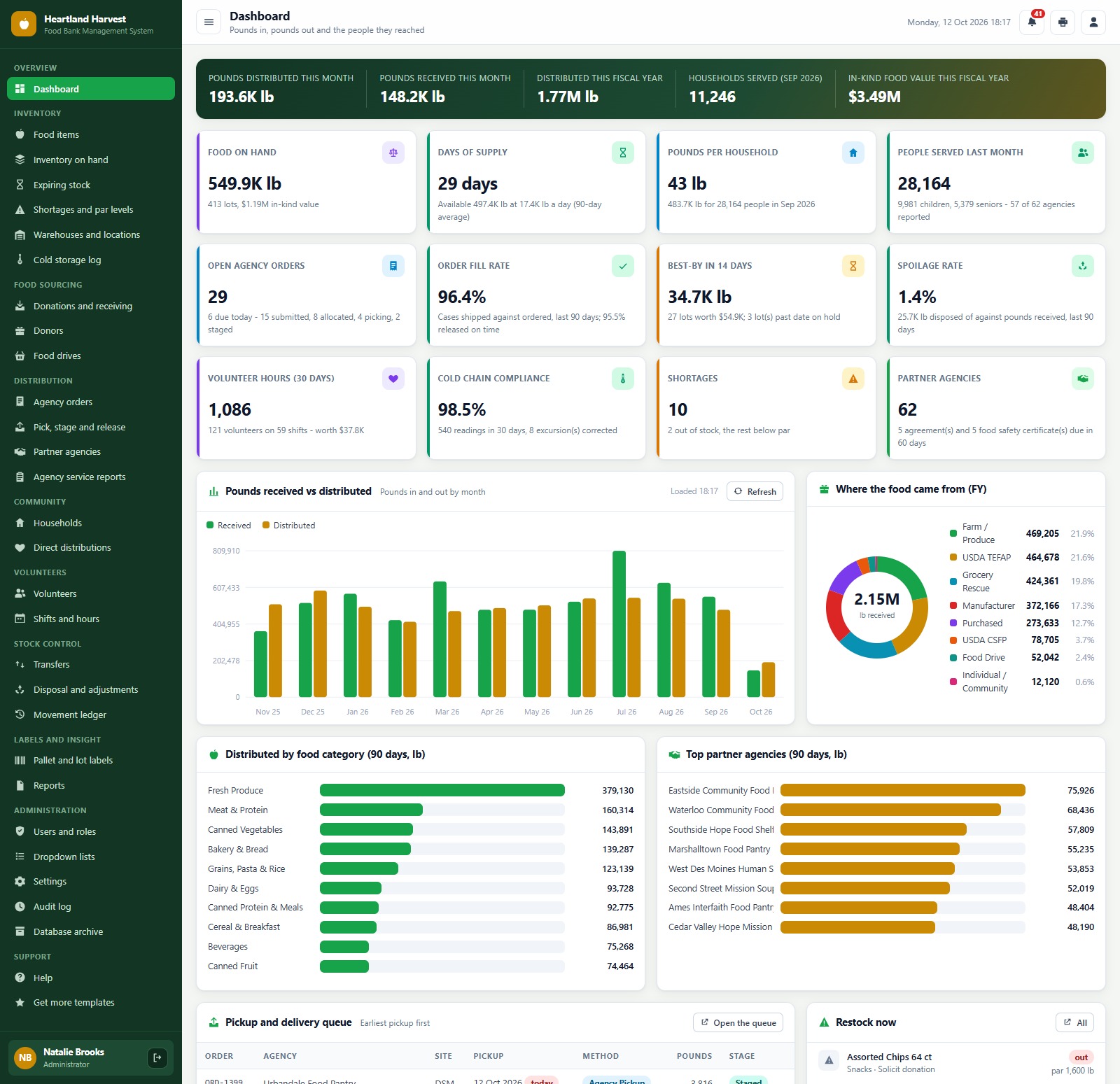Viewport: 1120px width, 1084px height.
Task: Open notifications bell with 41 badge
Action: tap(1032, 22)
